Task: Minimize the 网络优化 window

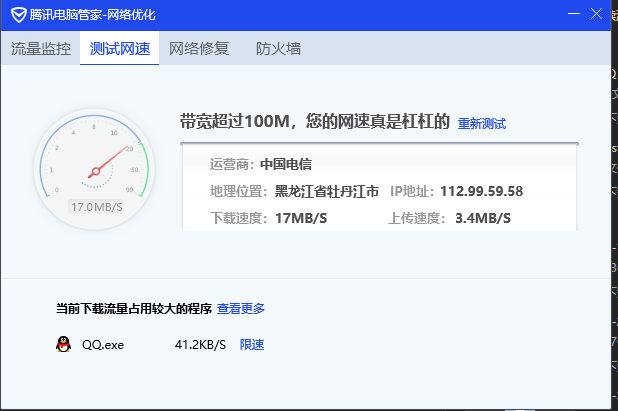Action: [571, 15]
